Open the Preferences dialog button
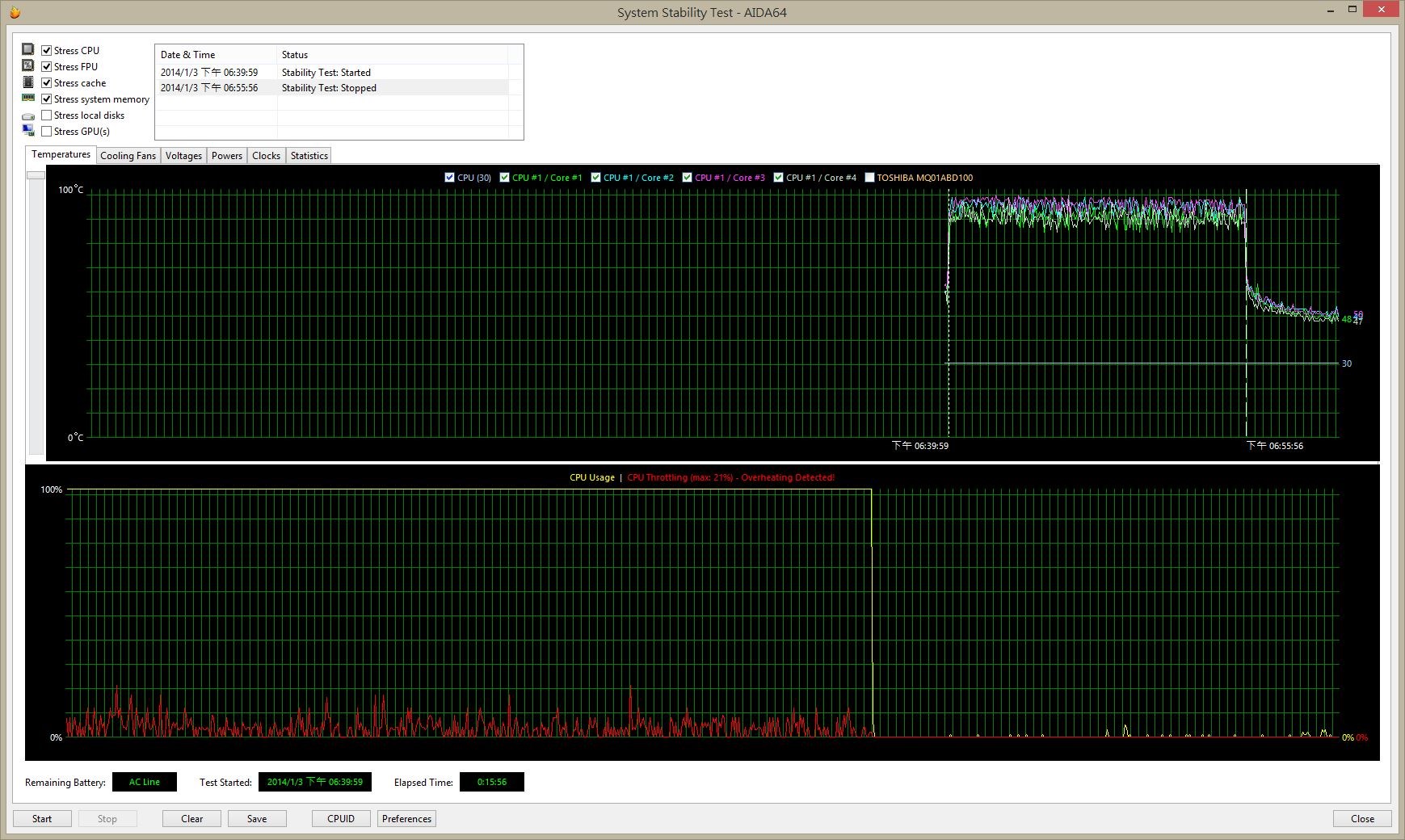Viewport: 1405px width, 840px height. [406, 818]
